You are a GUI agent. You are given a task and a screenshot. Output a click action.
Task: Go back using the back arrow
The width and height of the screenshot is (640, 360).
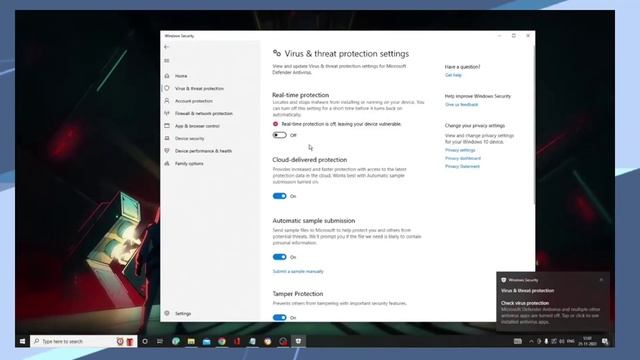pos(166,47)
